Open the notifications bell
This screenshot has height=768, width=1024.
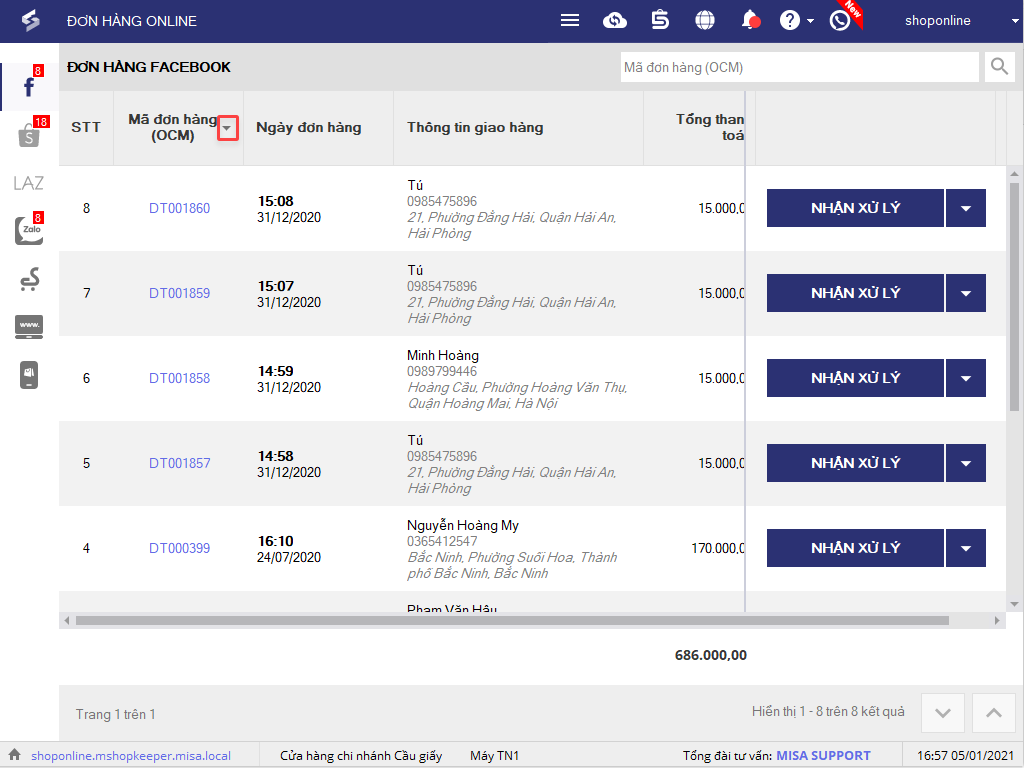click(x=749, y=20)
